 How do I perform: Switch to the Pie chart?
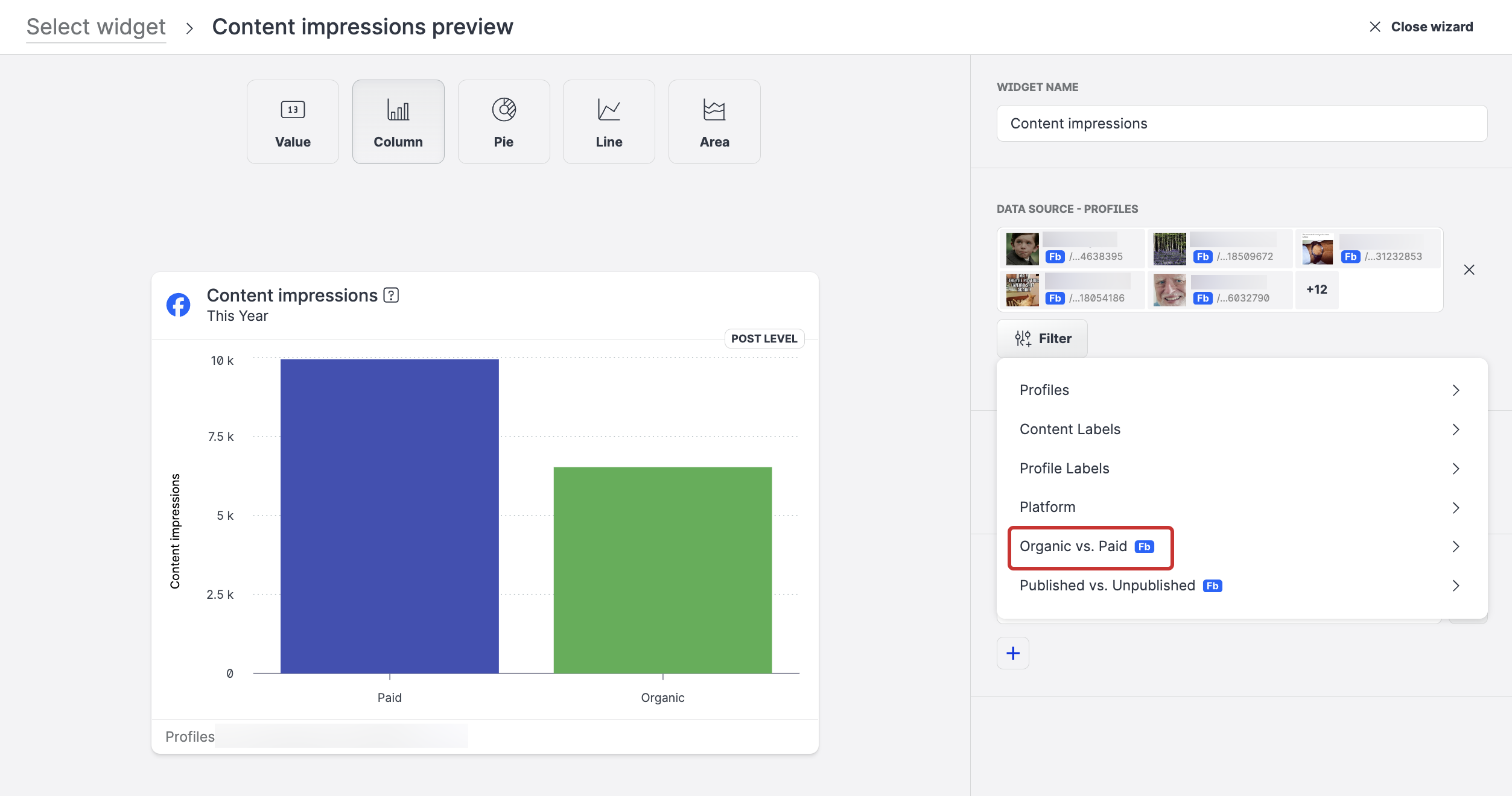click(504, 122)
